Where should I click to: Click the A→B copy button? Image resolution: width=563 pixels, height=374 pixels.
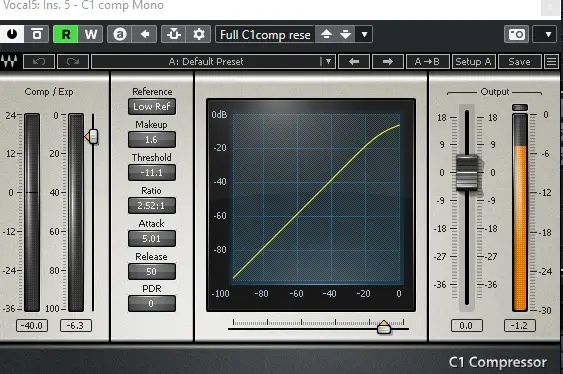427,62
